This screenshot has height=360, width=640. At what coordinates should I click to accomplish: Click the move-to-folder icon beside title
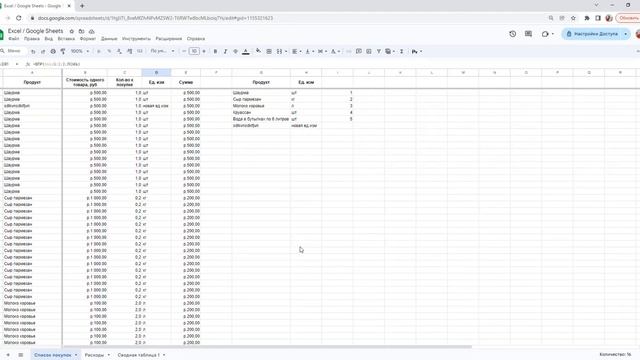[82, 31]
